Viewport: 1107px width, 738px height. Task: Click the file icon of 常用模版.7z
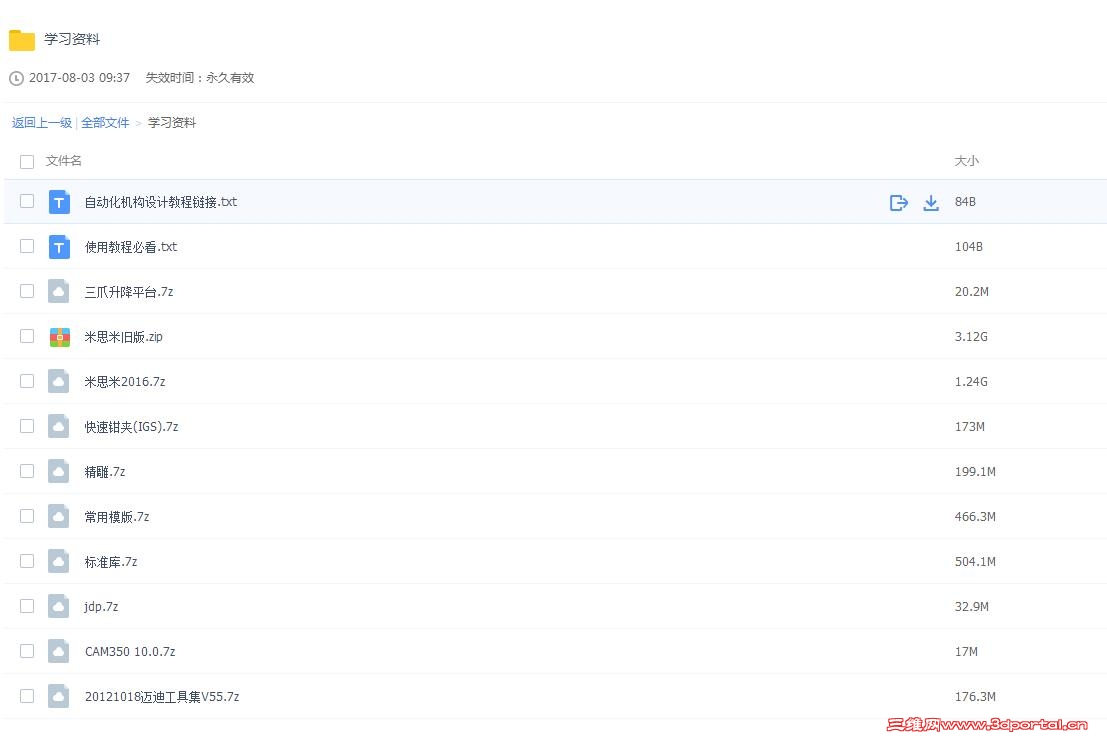(59, 516)
